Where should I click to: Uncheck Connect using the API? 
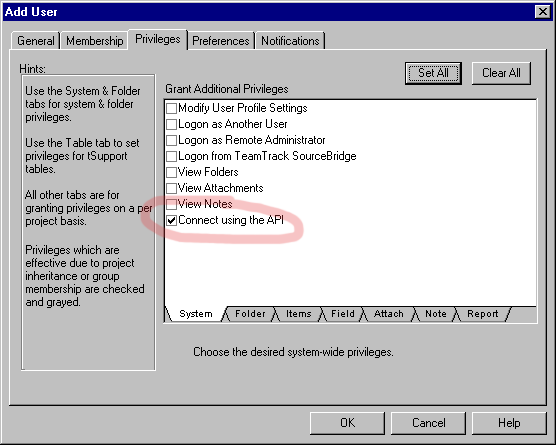coord(172,220)
